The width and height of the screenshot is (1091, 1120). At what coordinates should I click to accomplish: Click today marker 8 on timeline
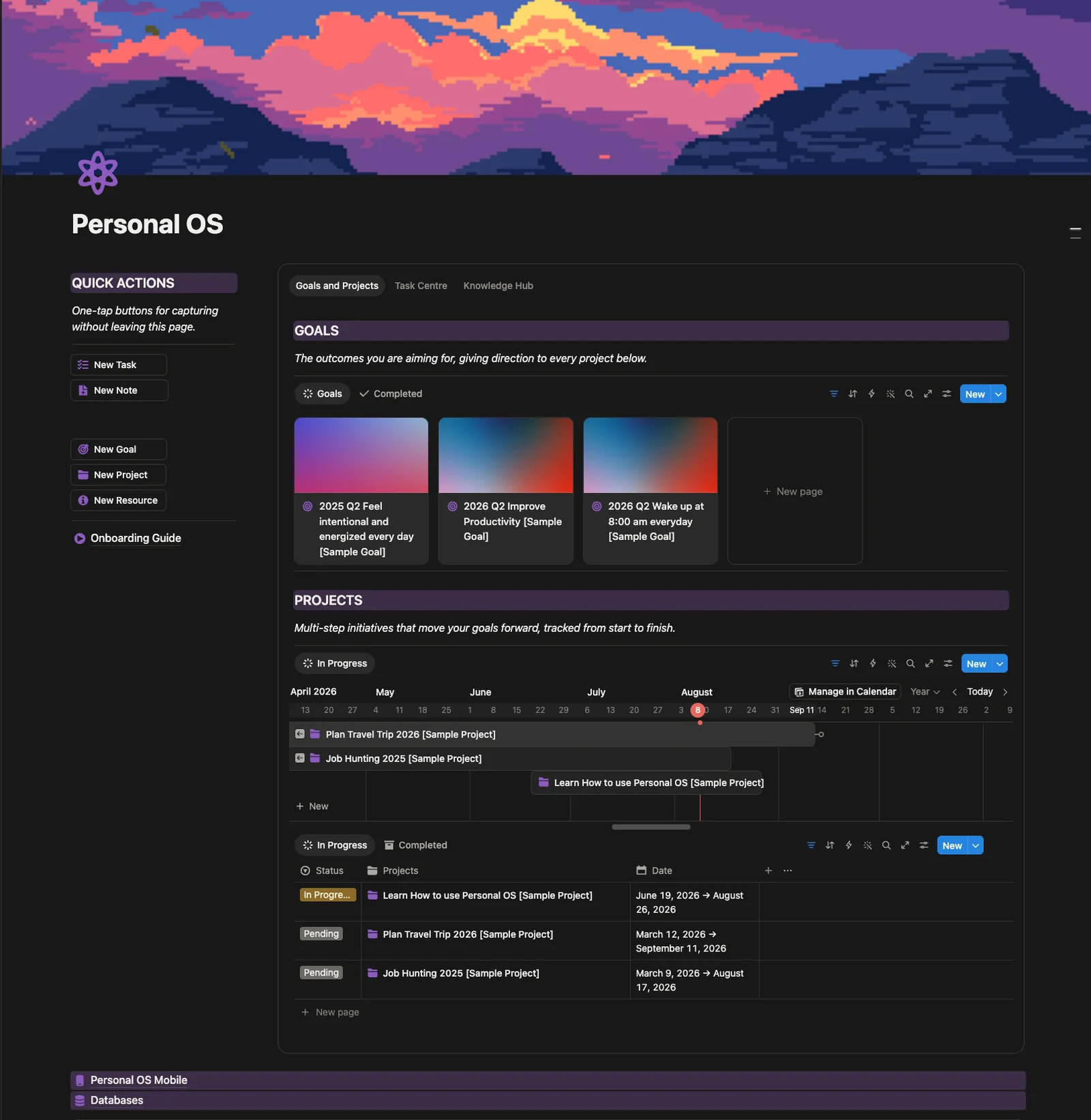698,710
